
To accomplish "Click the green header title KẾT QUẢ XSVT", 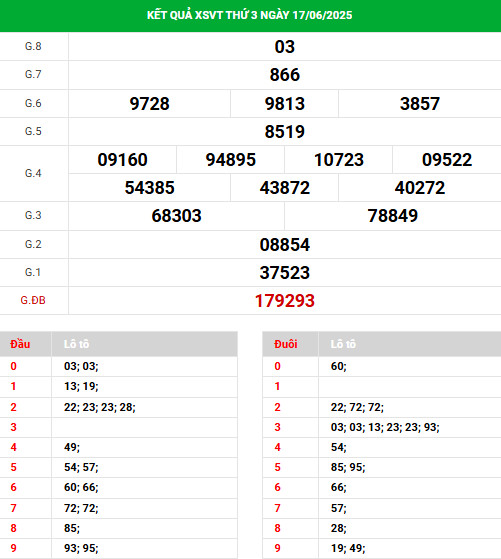I will coord(249,15).
